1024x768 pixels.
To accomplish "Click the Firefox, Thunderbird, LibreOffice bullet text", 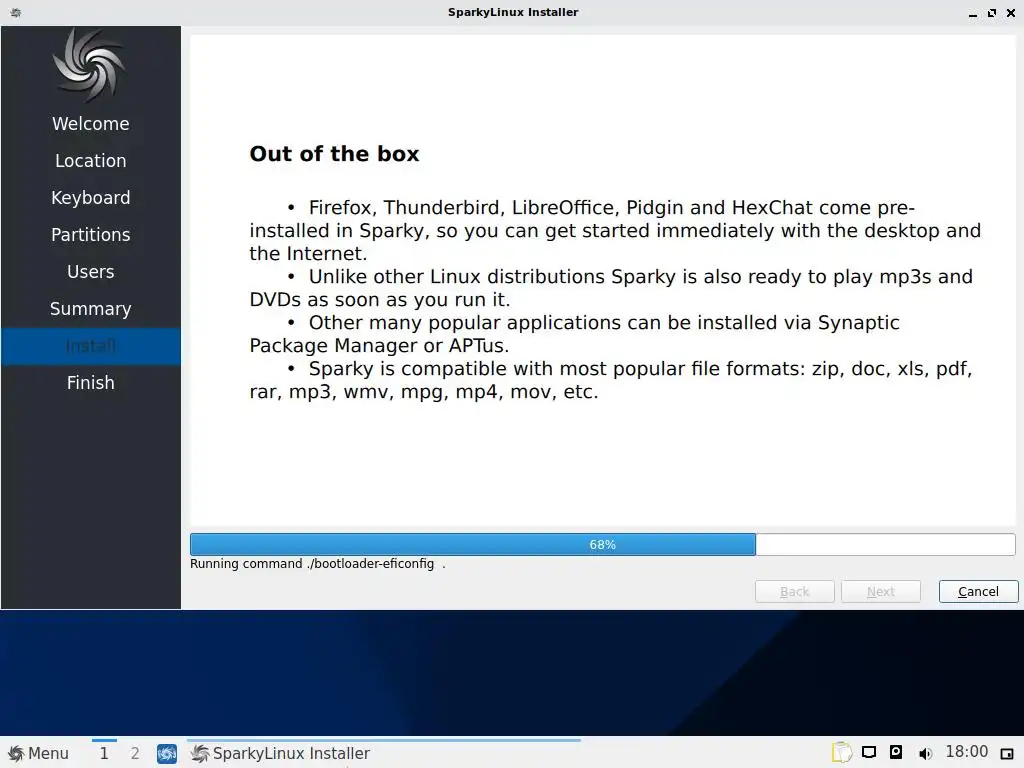I will coord(615,231).
